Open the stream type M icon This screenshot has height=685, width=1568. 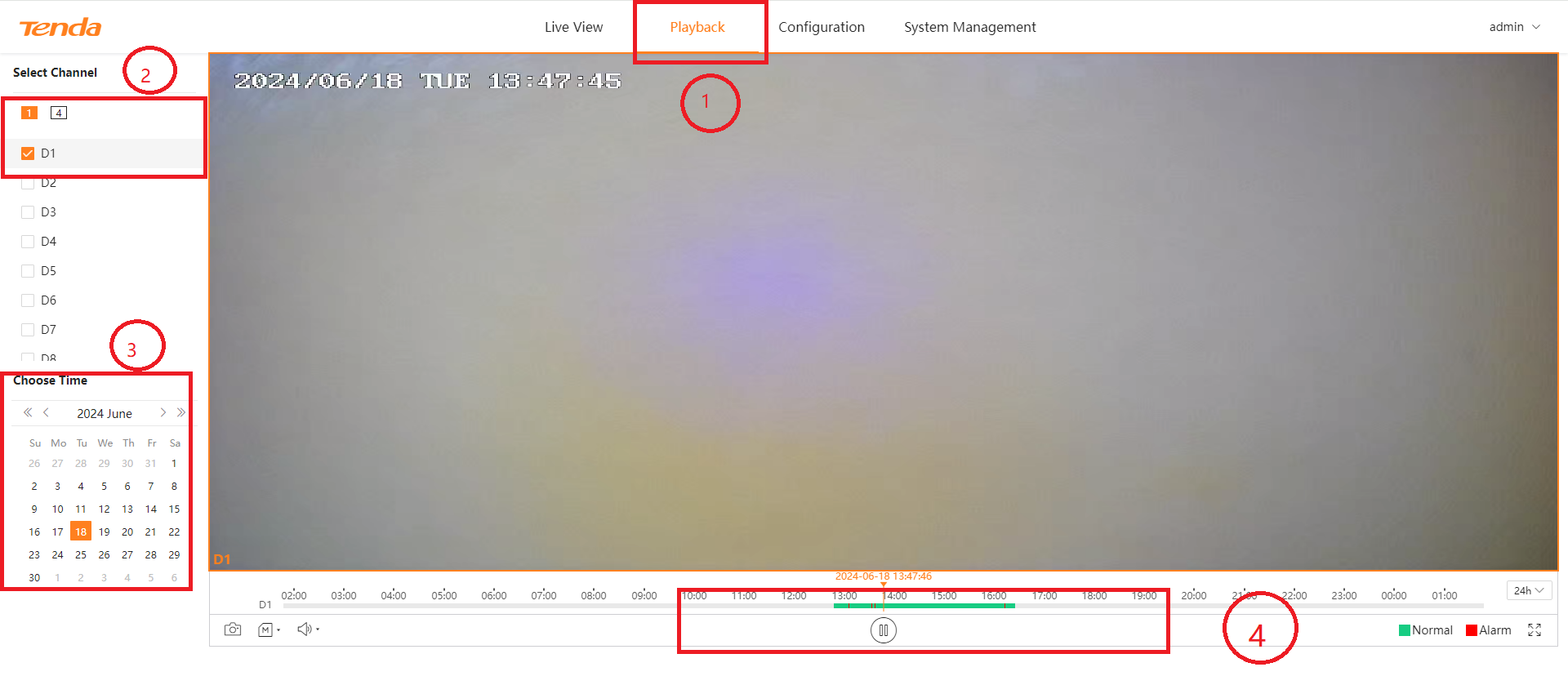265,629
